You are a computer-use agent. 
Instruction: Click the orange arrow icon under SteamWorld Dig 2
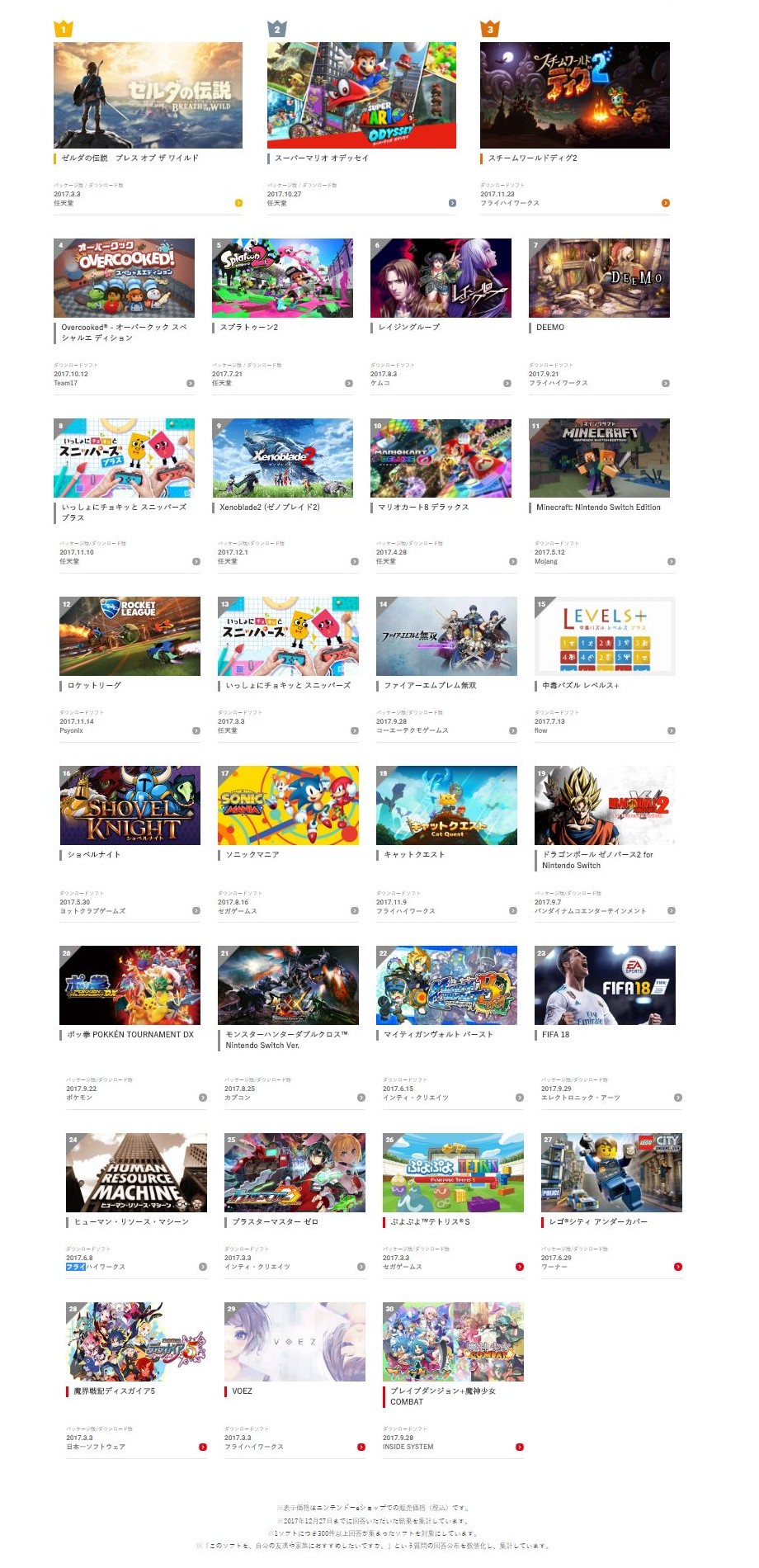(665, 202)
